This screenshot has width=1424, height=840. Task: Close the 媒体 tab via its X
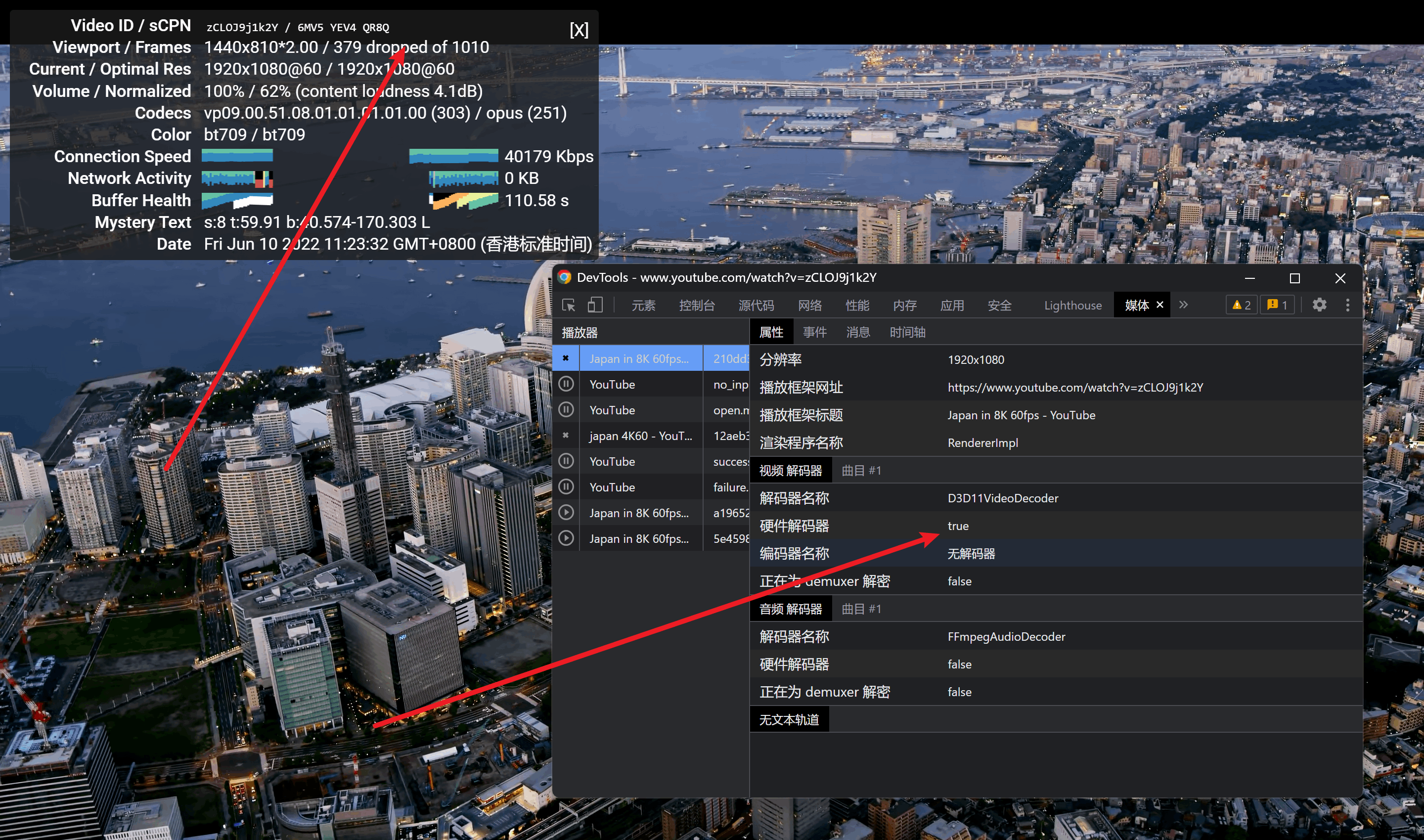point(1159,305)
